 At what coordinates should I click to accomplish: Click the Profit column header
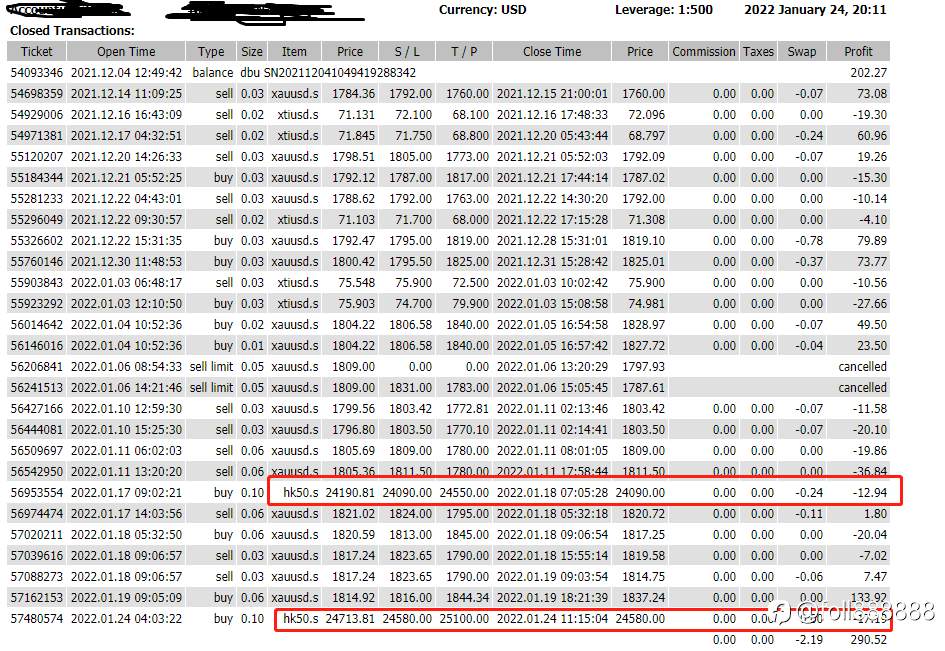(x=858, y=52)
